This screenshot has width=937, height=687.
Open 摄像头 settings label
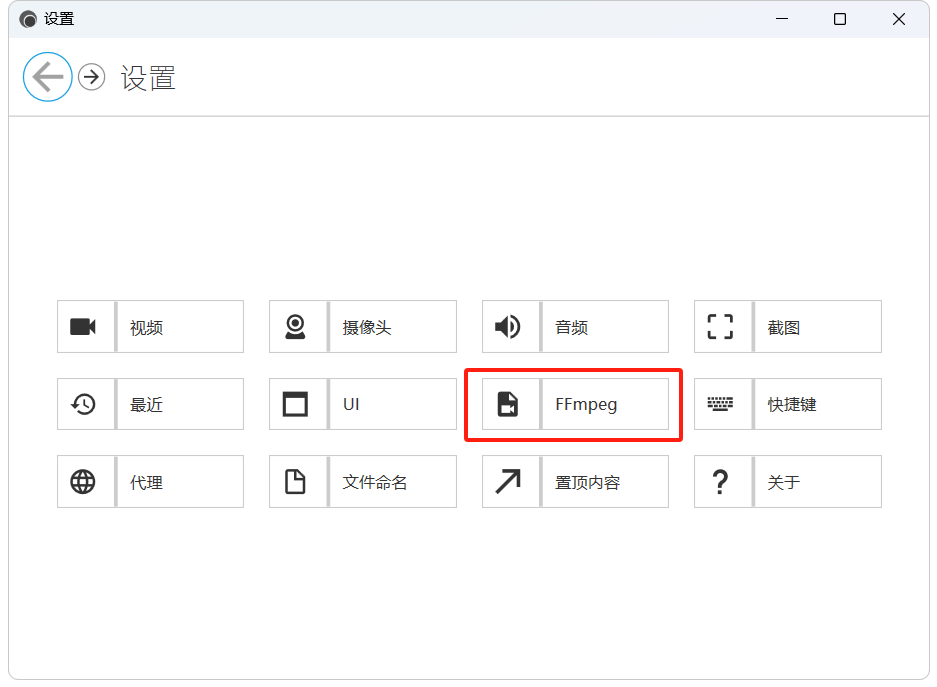click(367, 327)
